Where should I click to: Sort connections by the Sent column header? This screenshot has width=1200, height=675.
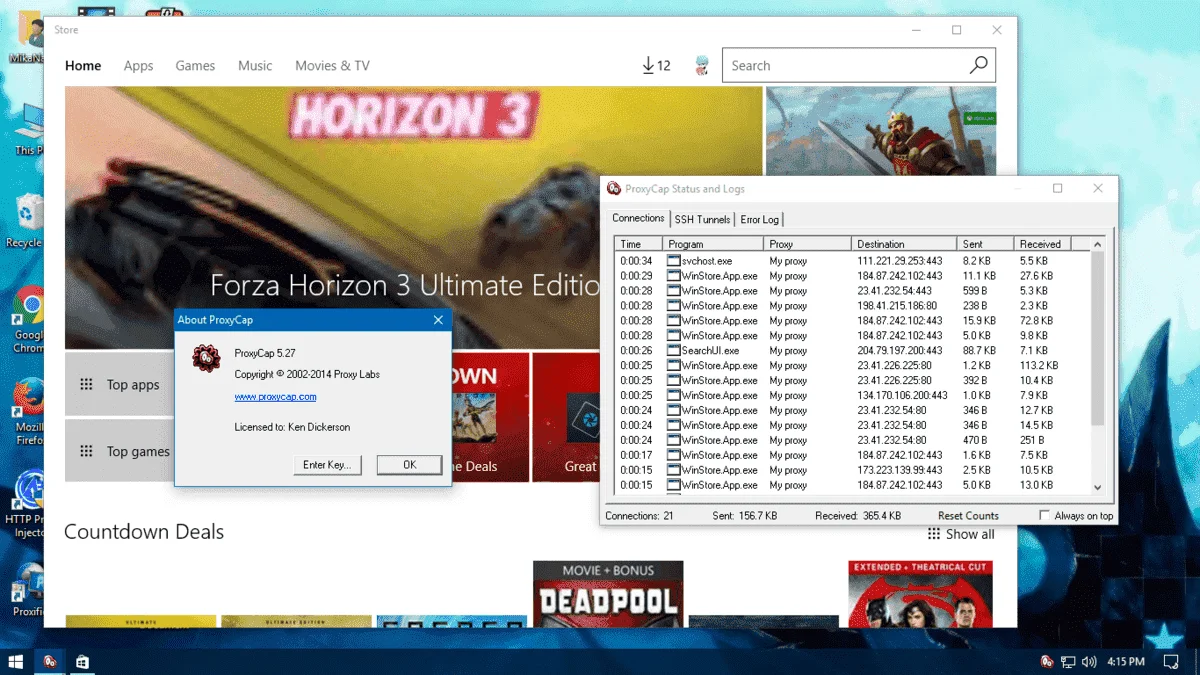point(986,244)
